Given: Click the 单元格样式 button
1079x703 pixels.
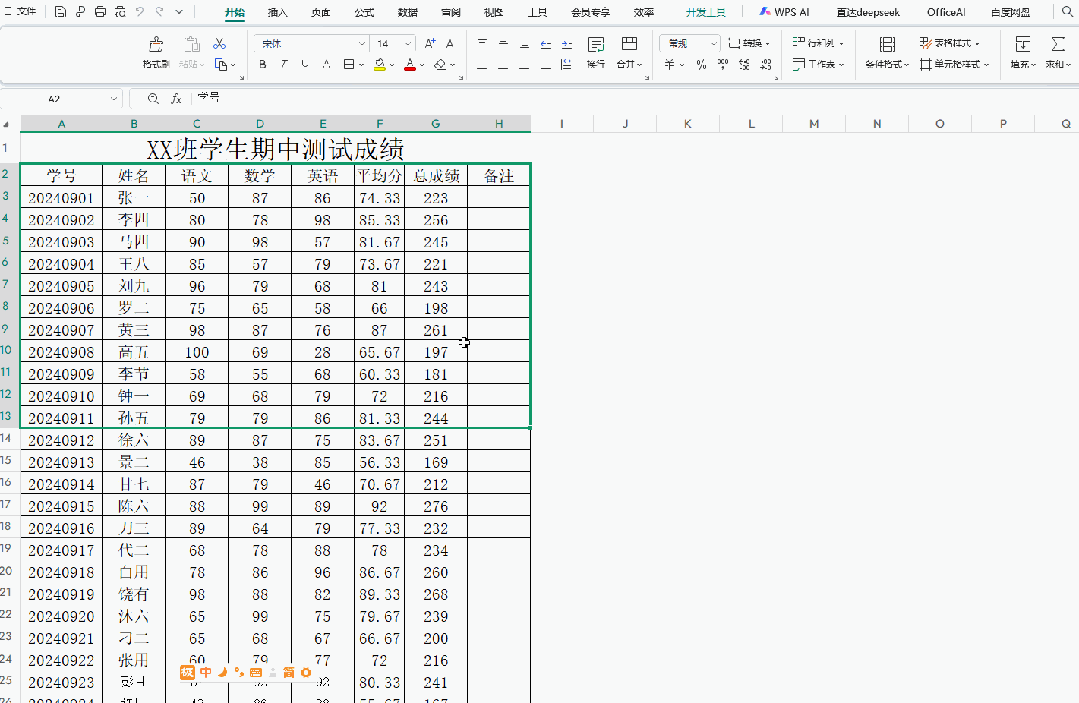Looking at the screenshot, I should (954, 65).
